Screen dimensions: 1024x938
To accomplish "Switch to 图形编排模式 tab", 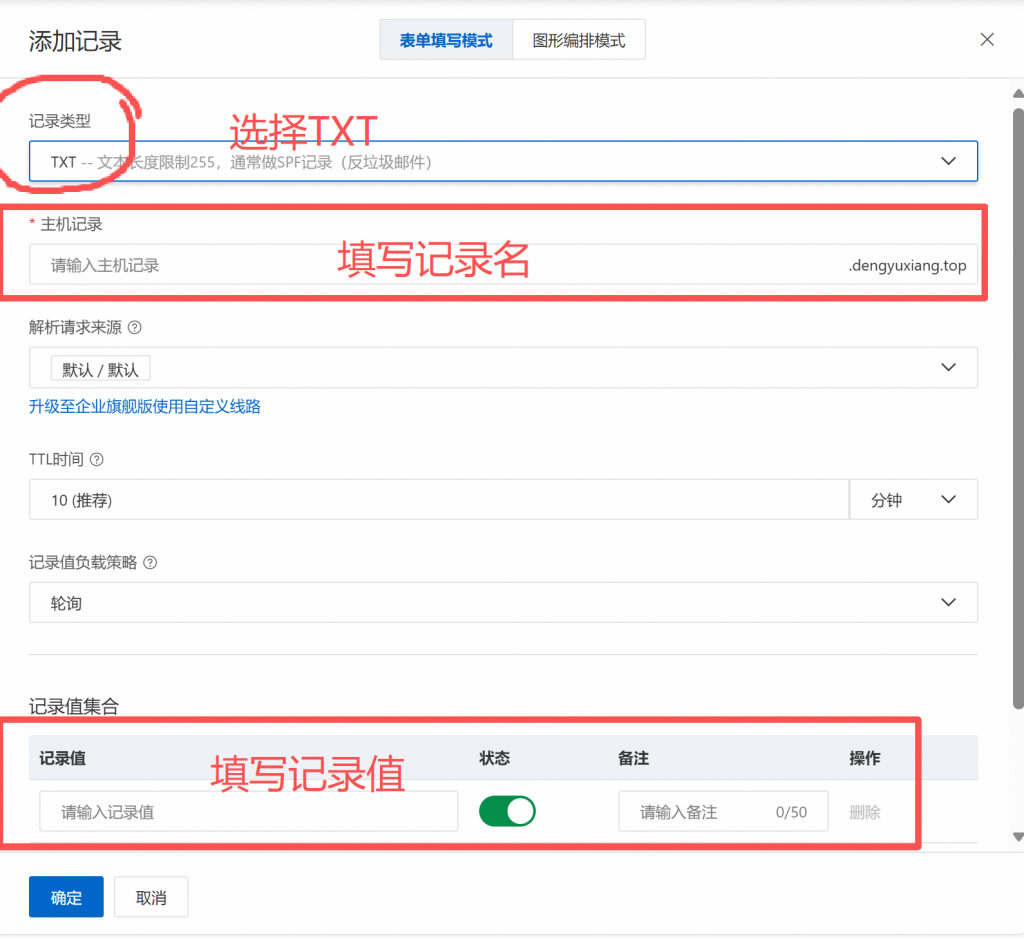I will pos(579,41).
